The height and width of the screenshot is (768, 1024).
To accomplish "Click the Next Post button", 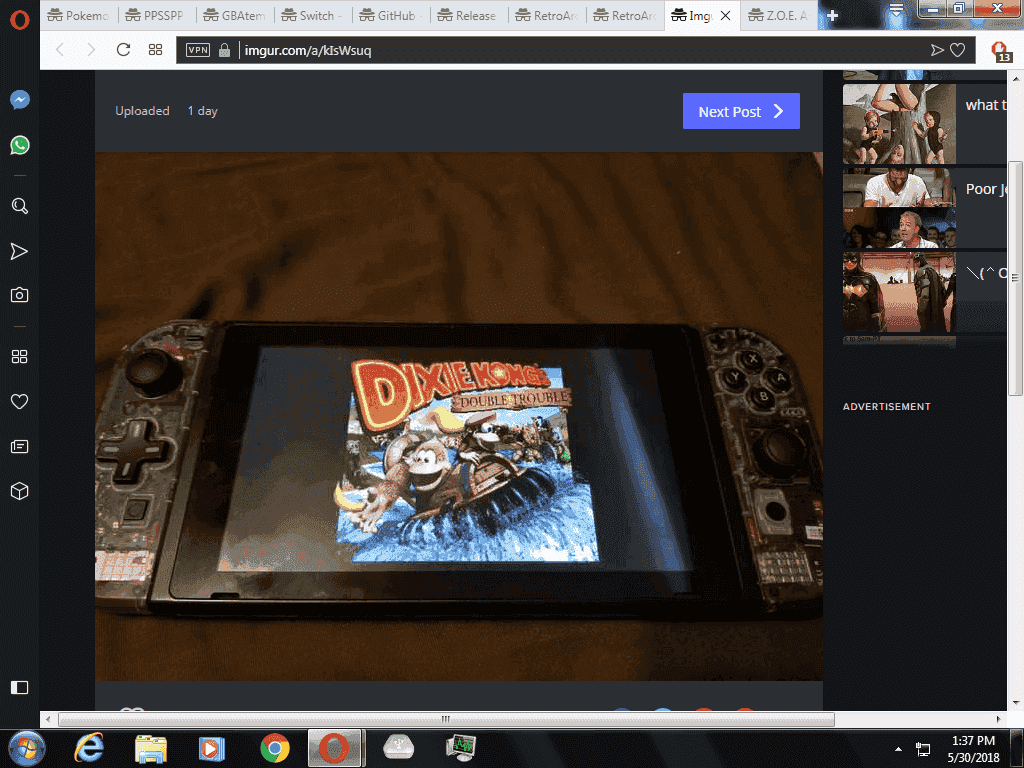I will pyautogui.click(x=741, y=111).
